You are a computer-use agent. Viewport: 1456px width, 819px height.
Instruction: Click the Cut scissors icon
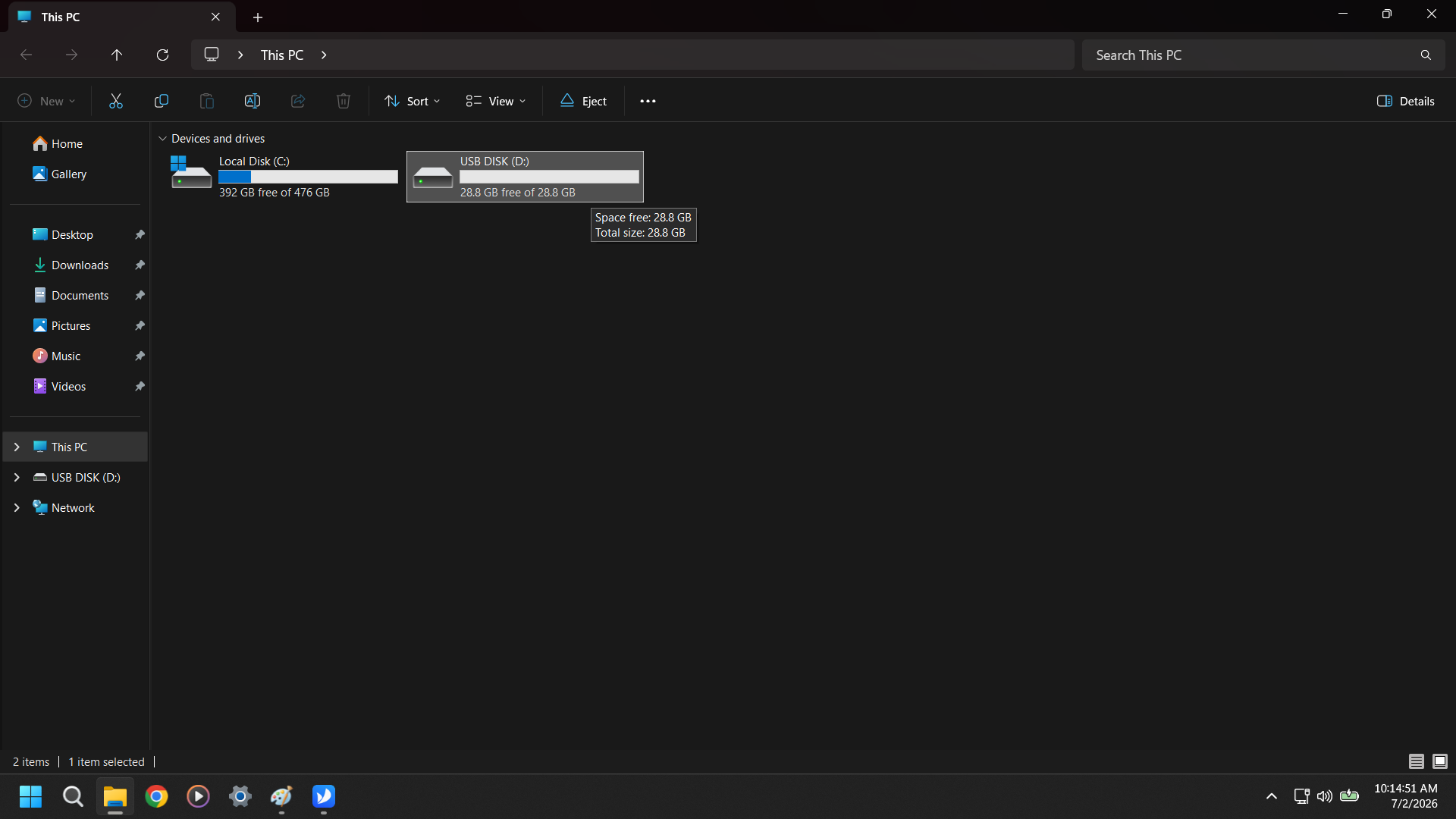coord(116,101)
